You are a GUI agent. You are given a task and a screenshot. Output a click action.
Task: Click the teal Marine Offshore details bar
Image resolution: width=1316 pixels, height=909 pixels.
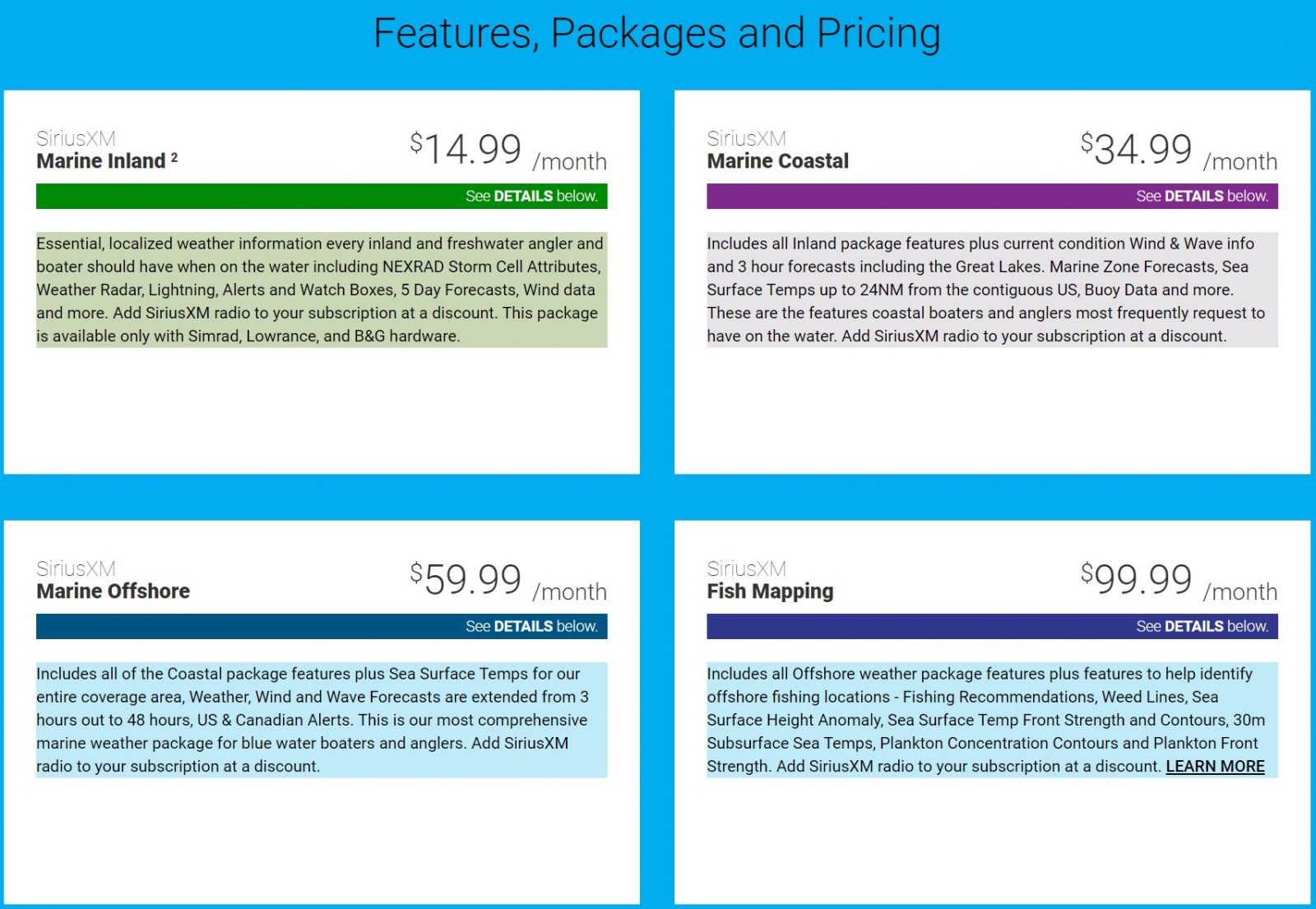click(x=322, y=626)
